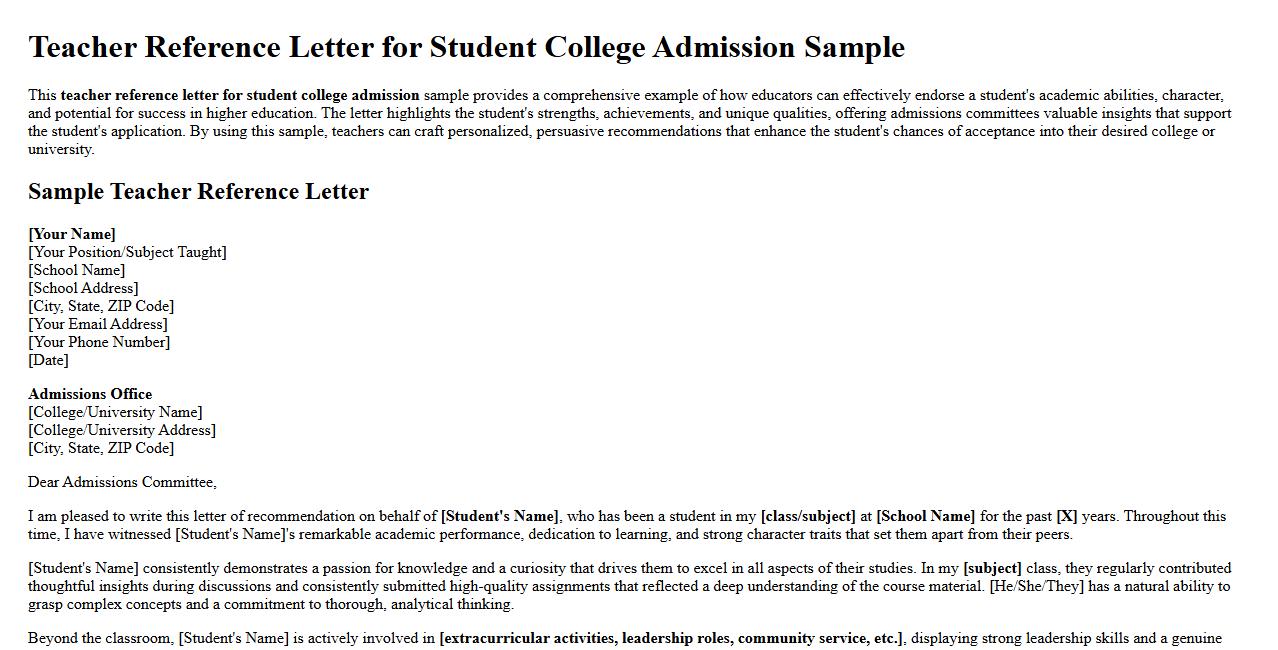The image size is (1278, 650).
Task: Click the bold '[subject]' placeholder in second paragraph
Action: point(992,568)
